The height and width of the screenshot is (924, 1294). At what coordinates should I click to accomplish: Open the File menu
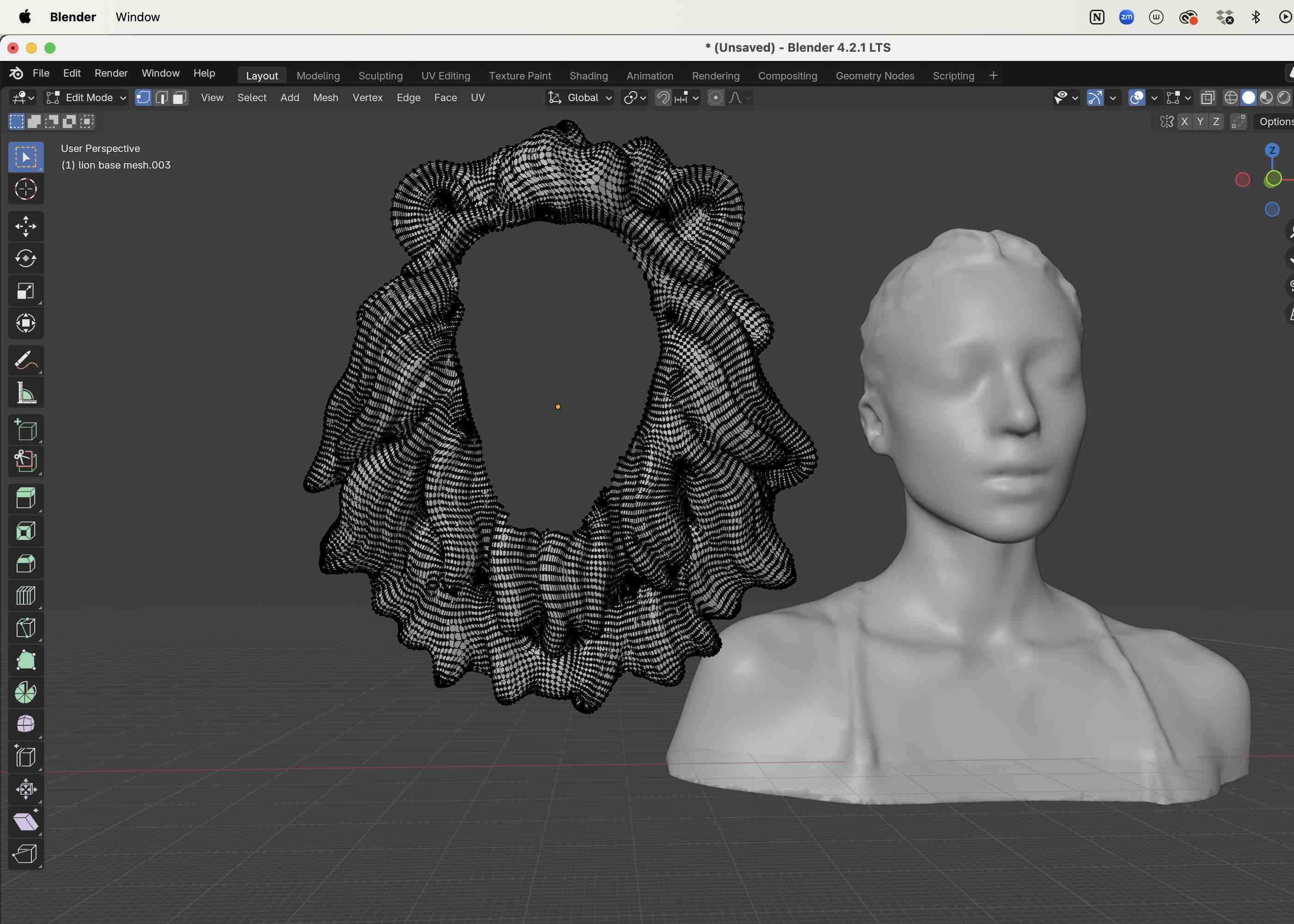coord(41,73)
